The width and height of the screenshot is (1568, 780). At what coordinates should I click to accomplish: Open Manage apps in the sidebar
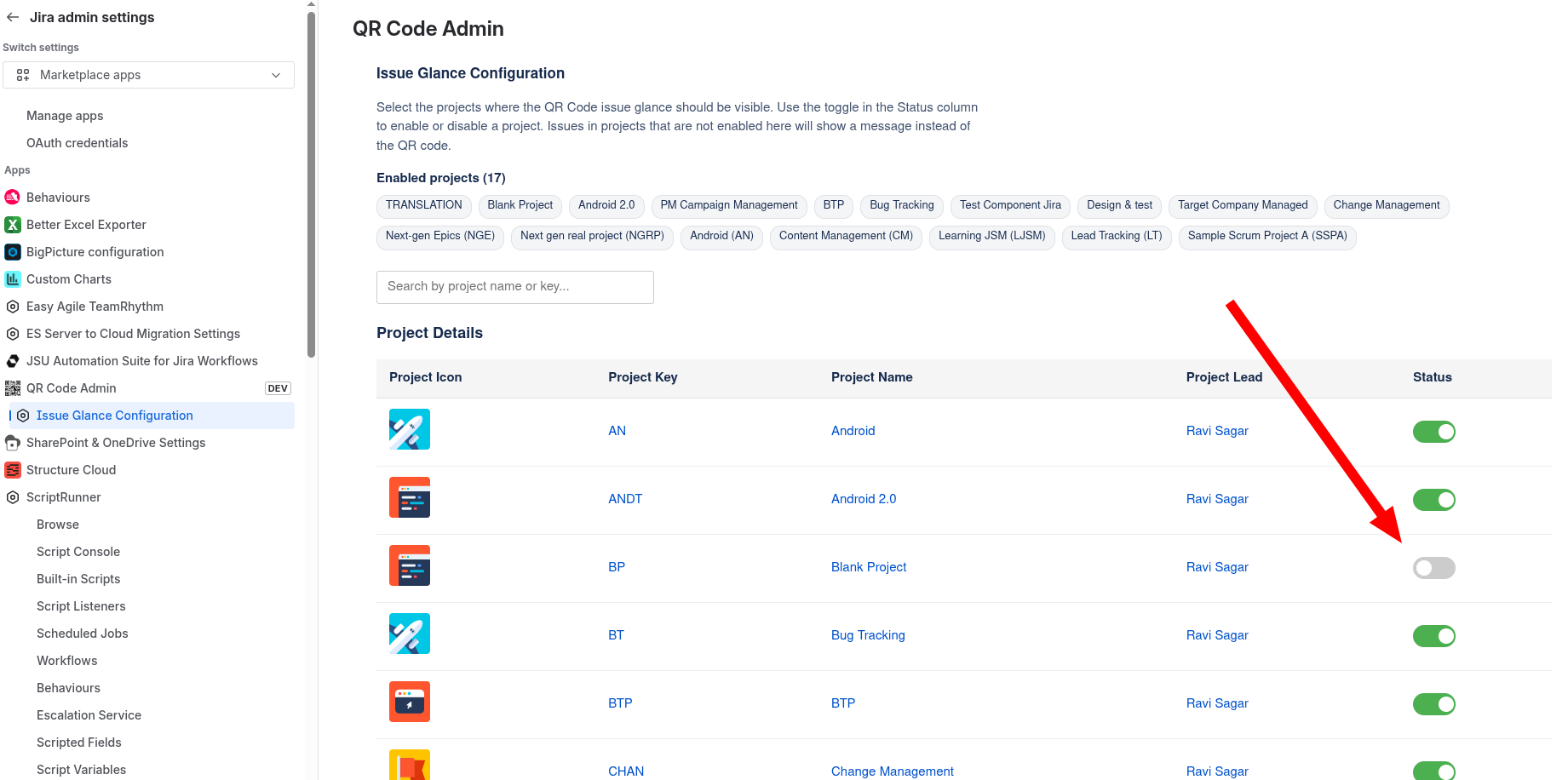point(65,116)
